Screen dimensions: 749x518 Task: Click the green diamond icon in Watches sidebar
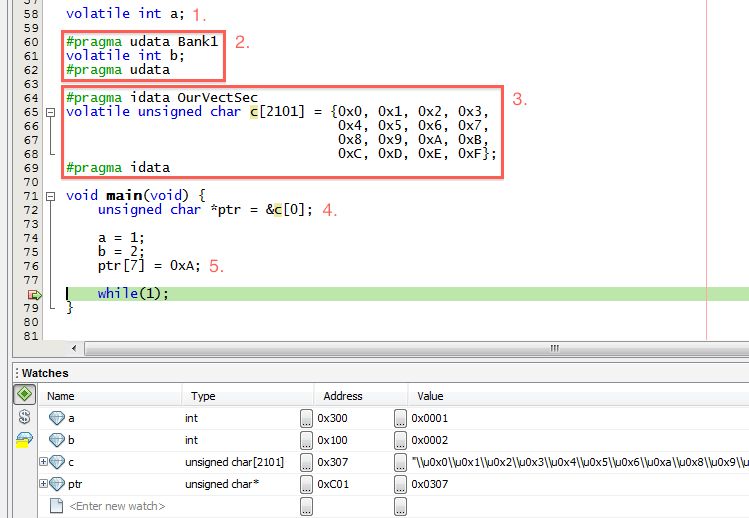point(23,395)
